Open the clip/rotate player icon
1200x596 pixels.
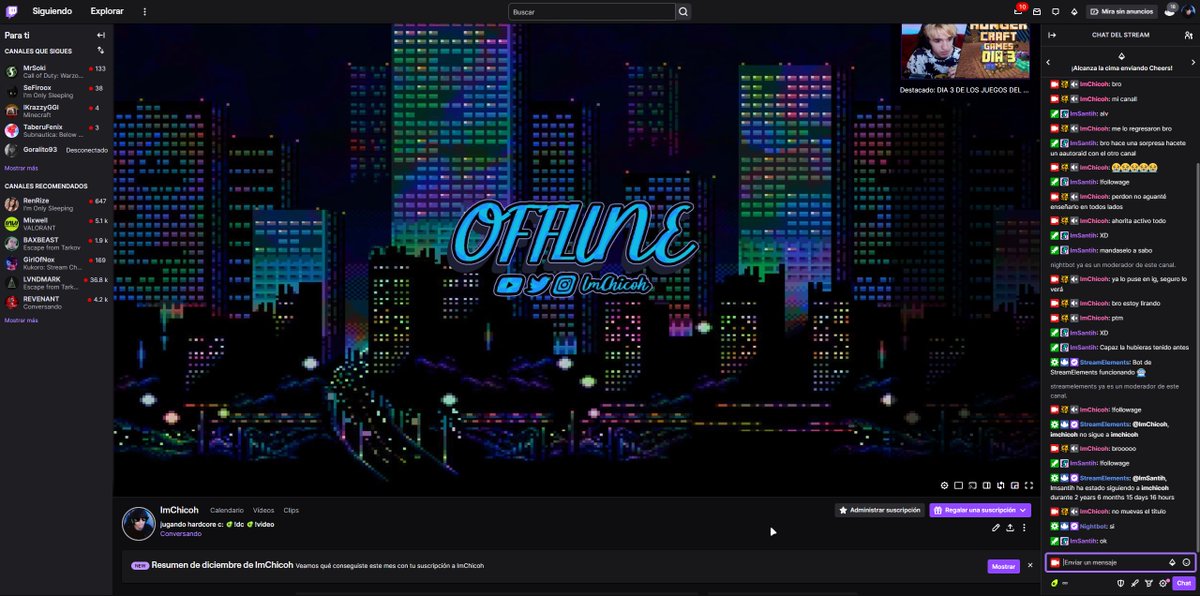pyautogui.click(x=1000, y=485)
